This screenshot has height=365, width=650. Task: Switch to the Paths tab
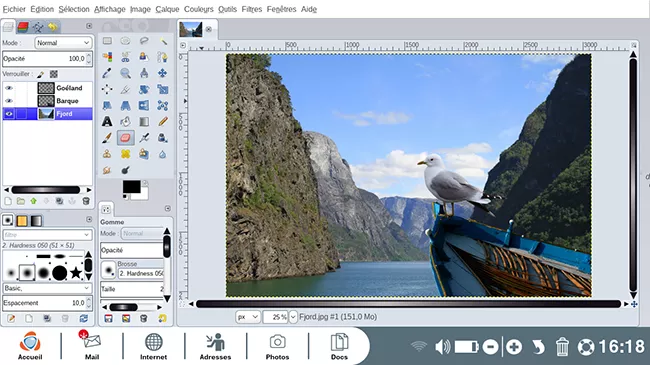tap(38, 27)
